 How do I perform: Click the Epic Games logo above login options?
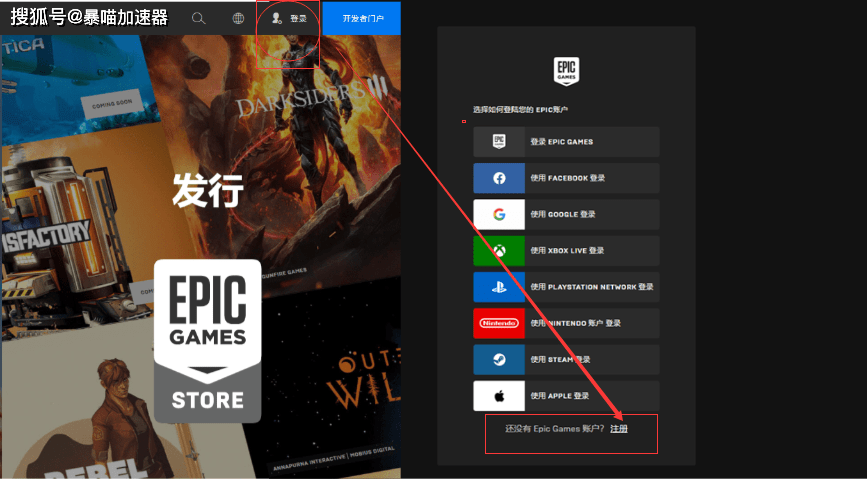(566, 71)
